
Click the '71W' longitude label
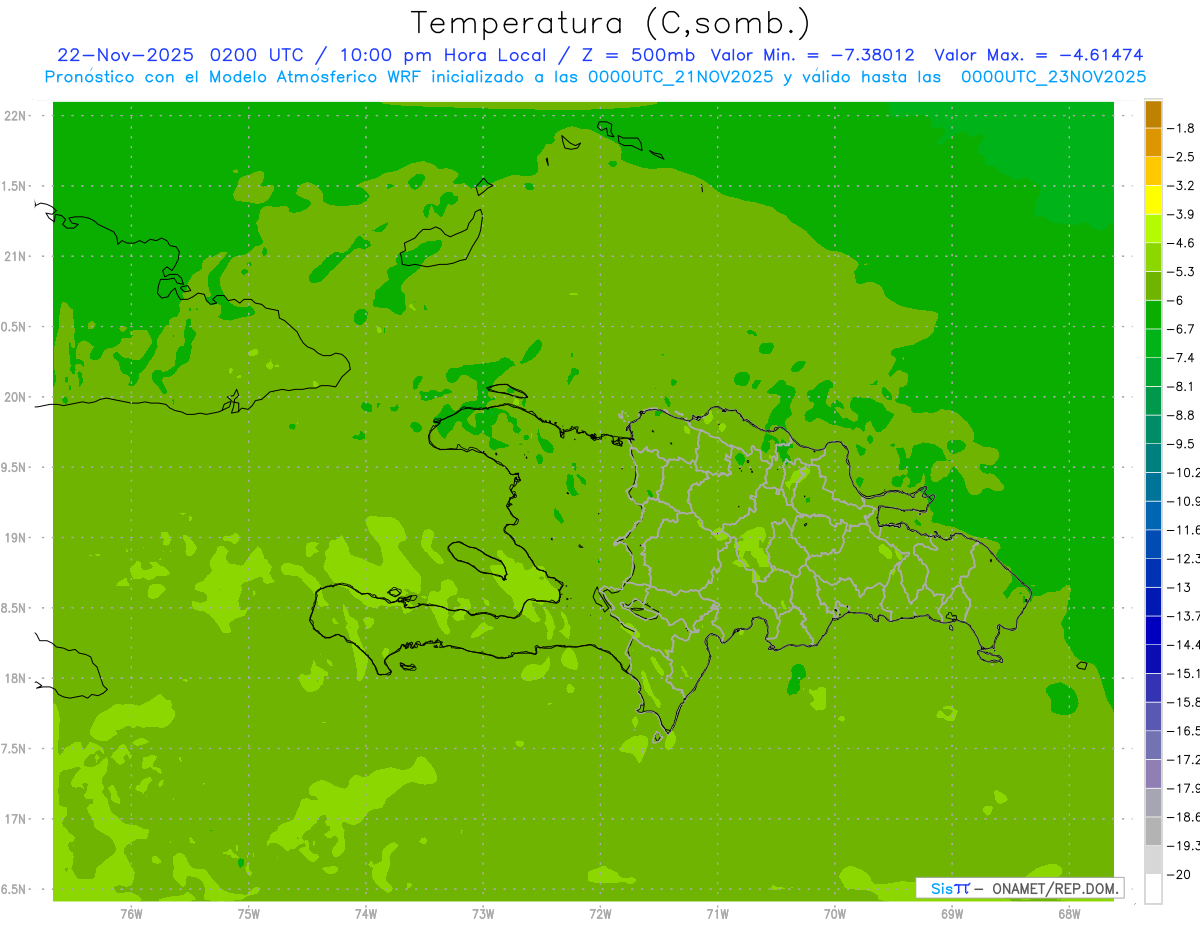717,913
